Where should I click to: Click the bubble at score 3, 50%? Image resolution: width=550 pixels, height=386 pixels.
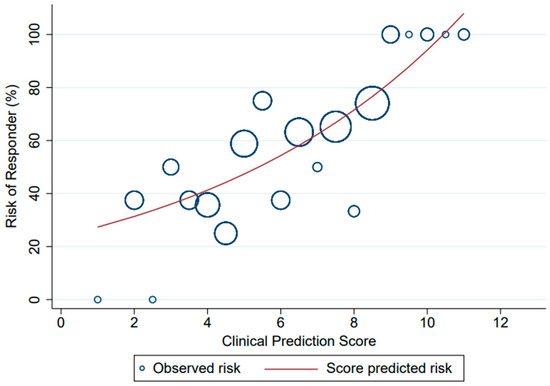171,167
